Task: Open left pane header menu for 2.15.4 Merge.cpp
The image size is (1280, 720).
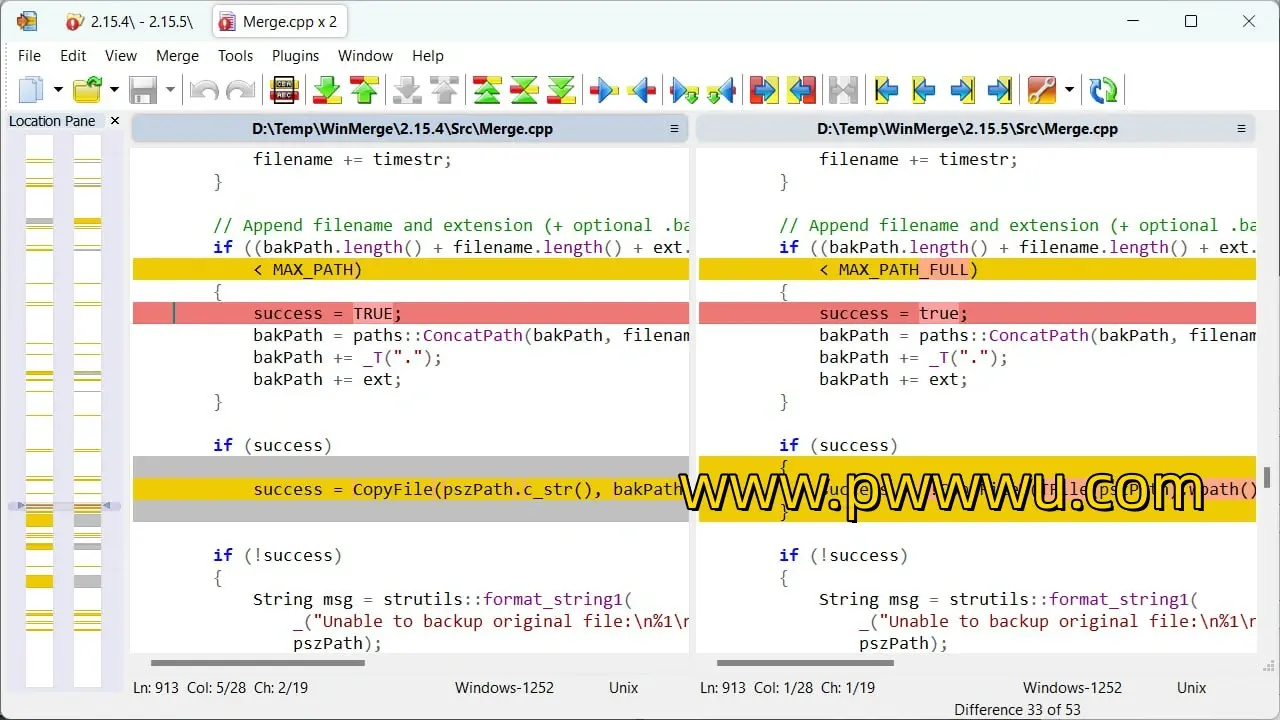Action: (x=674, y=129)
